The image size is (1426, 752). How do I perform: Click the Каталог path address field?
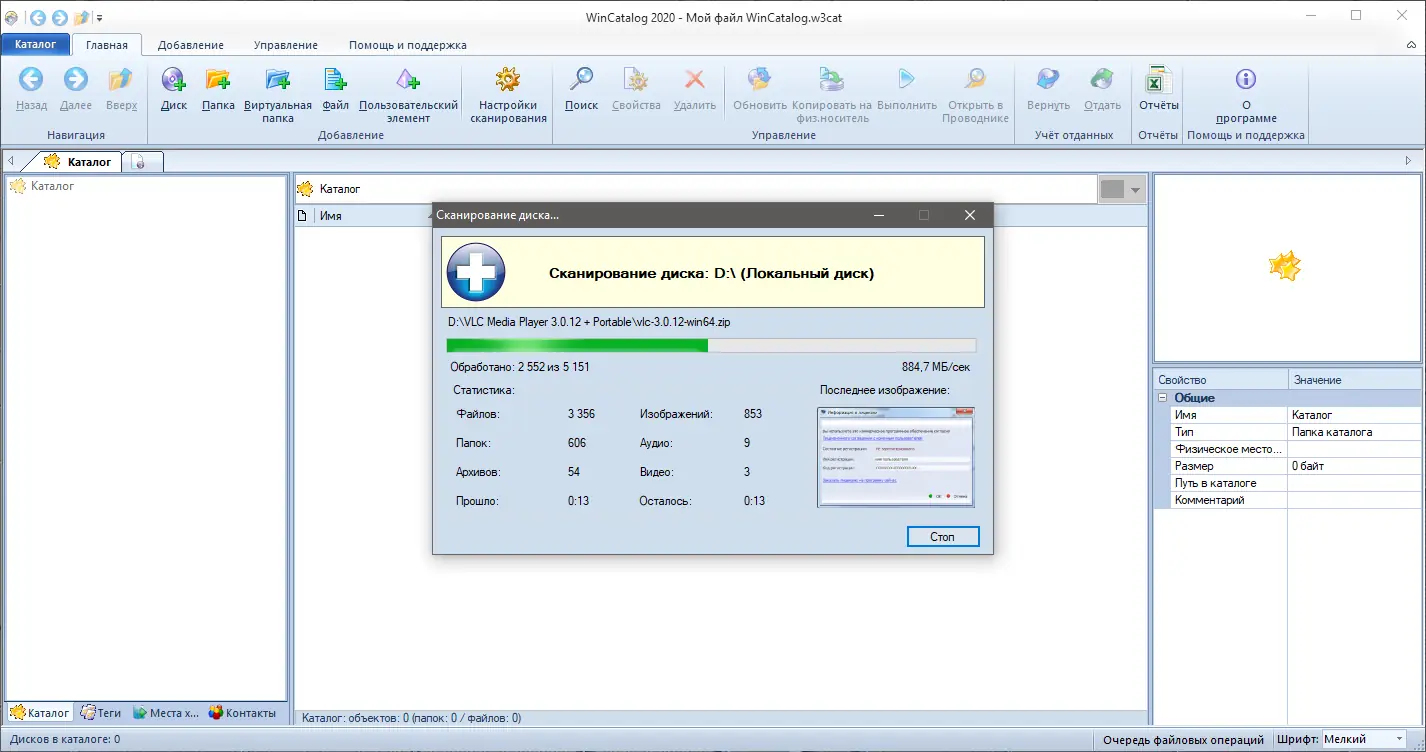pos(696,188)
